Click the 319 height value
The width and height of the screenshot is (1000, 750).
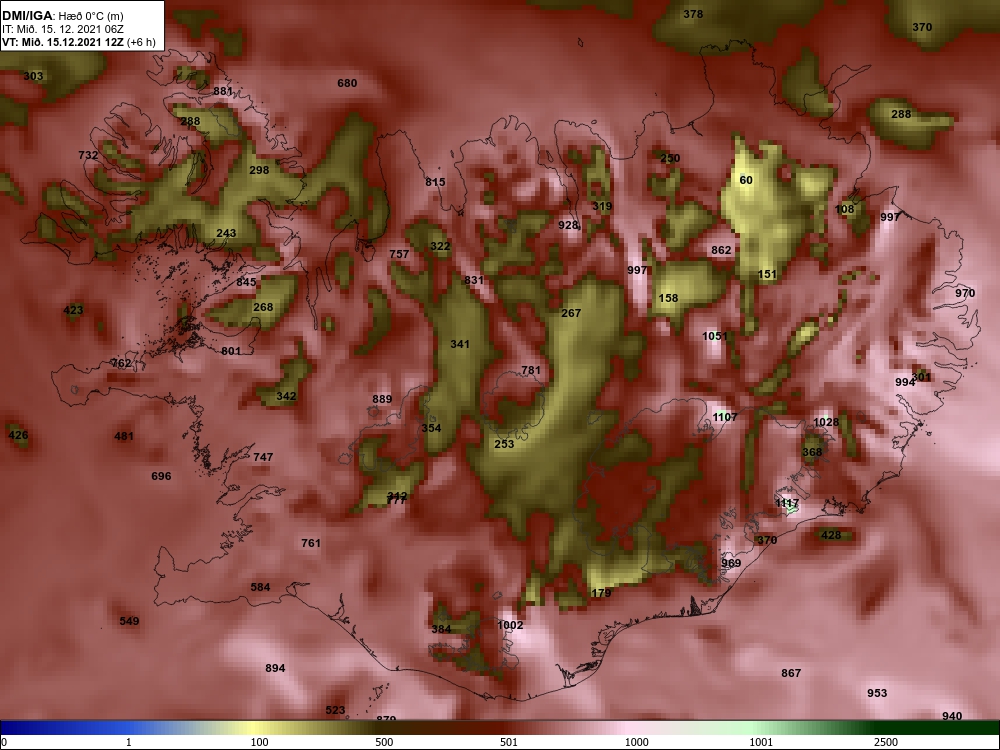(x=602, y=206)
